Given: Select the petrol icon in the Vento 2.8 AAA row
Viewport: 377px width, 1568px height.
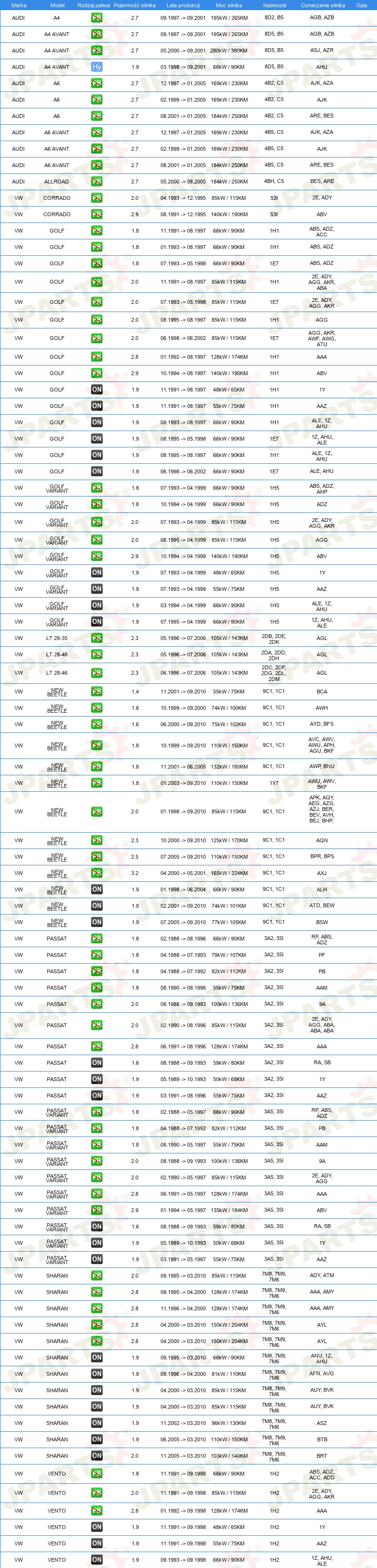Looking at the screenshot, I should (96, 1511).
